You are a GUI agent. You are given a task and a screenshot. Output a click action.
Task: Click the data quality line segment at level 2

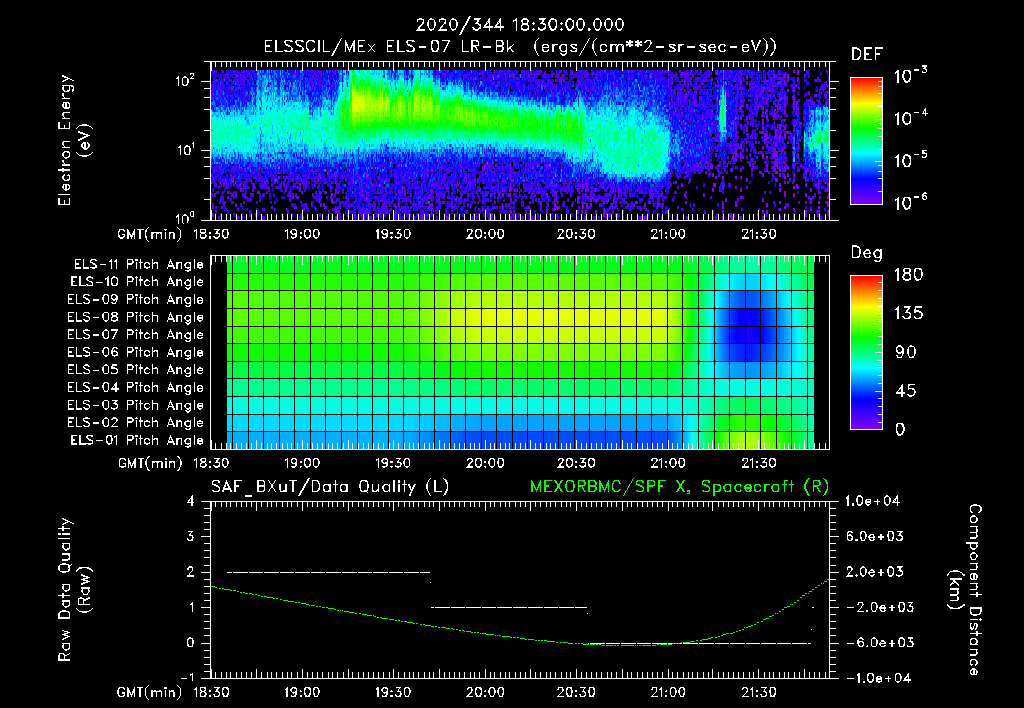[x=328, y=572]
